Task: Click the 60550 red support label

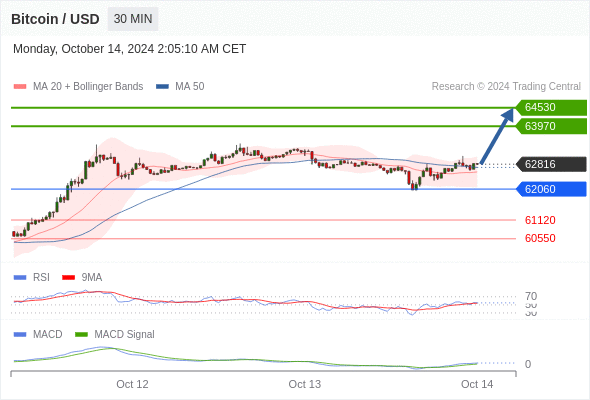Action: click(x=540, y=238)
